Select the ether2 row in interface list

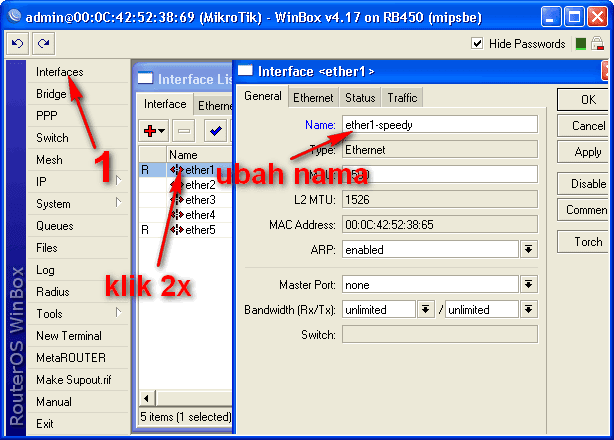pyautogui.click(x=186, y=185)
